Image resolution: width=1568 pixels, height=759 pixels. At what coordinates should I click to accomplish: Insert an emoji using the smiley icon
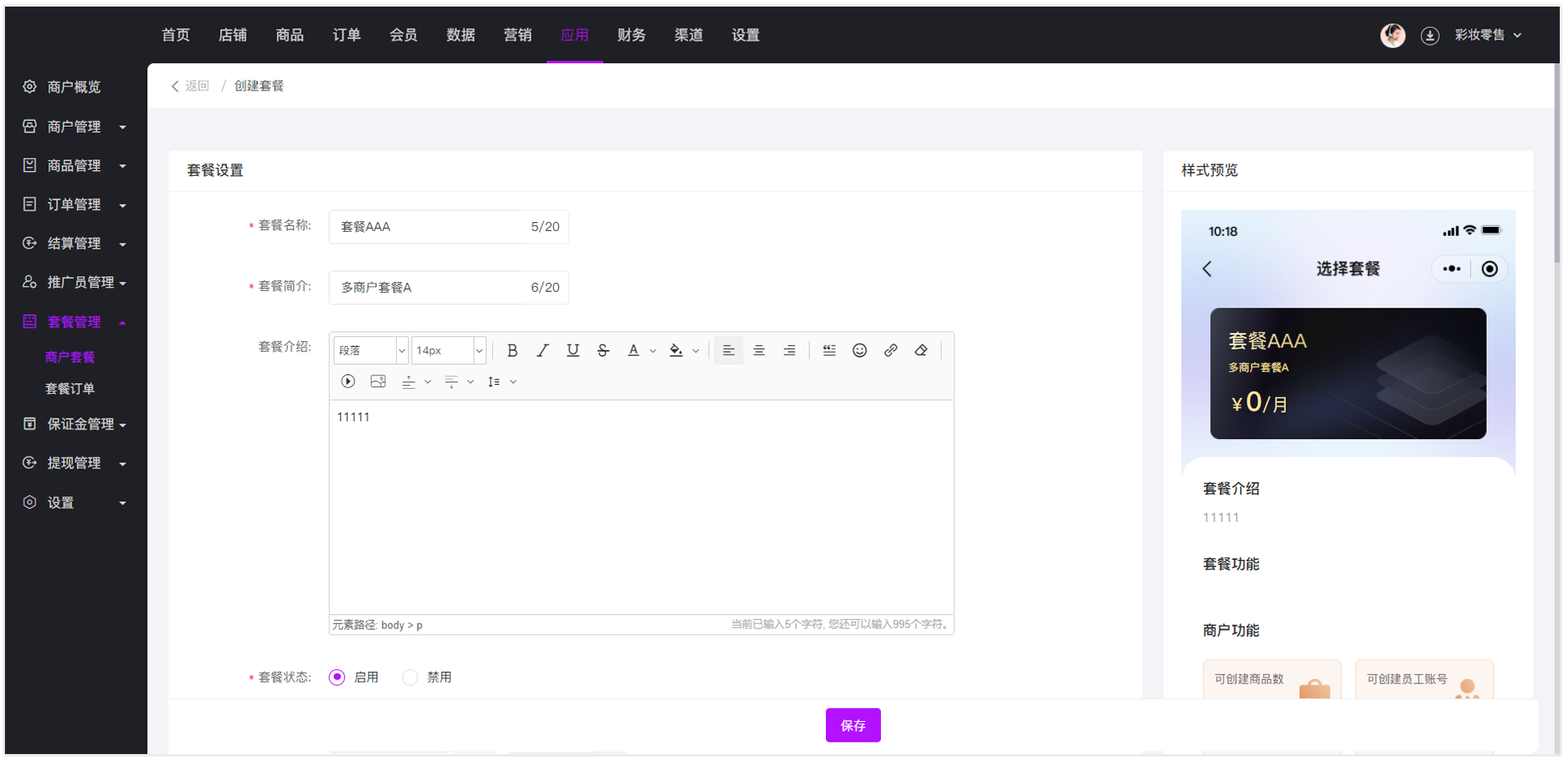tap(860, 350)
